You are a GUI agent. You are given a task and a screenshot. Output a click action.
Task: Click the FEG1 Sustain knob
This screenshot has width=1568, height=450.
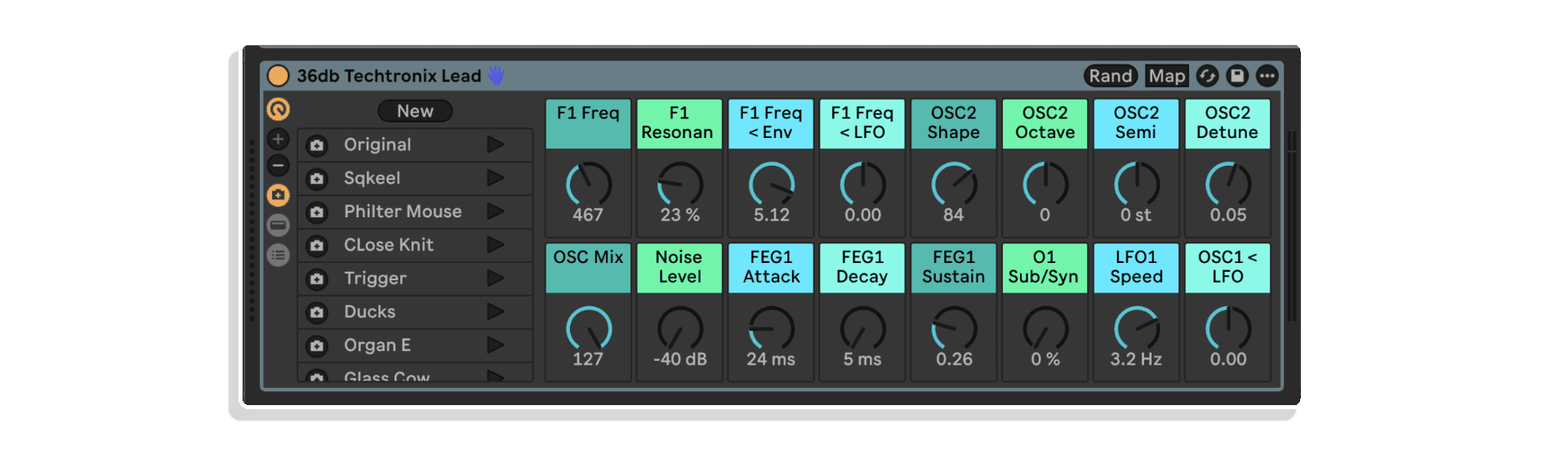coord(954,329)
